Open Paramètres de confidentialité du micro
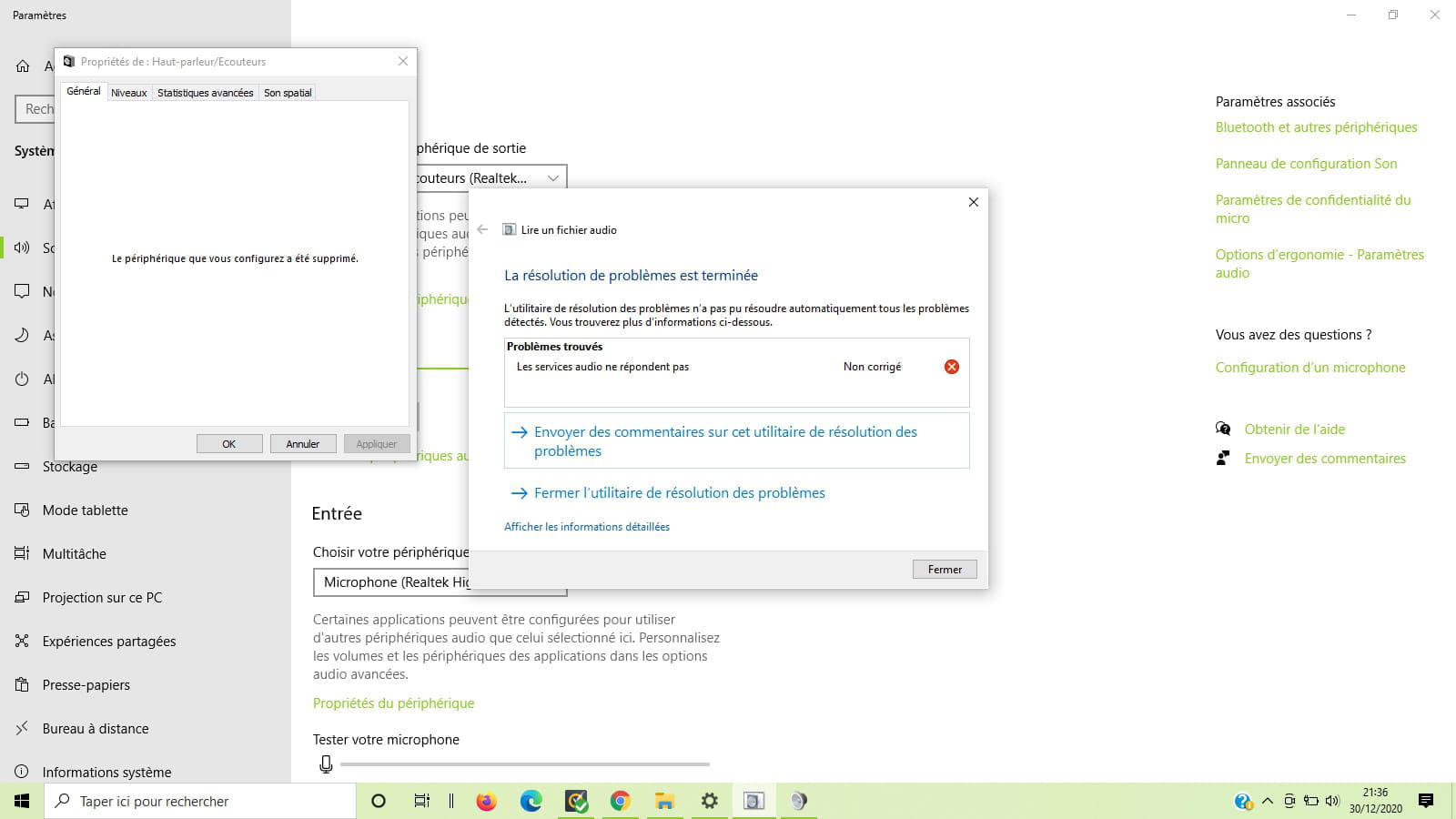The width and height of the screenshot is (1456, 819). 1313,209
